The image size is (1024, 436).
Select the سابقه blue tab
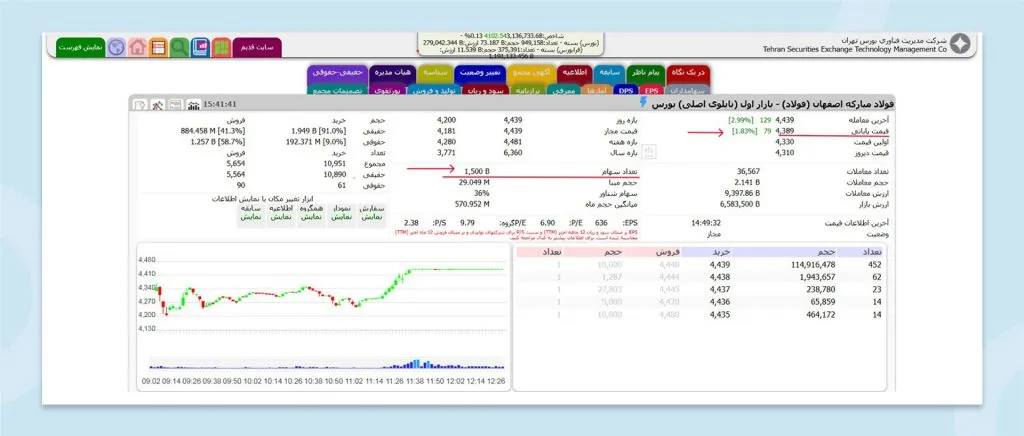click(609, 72)
